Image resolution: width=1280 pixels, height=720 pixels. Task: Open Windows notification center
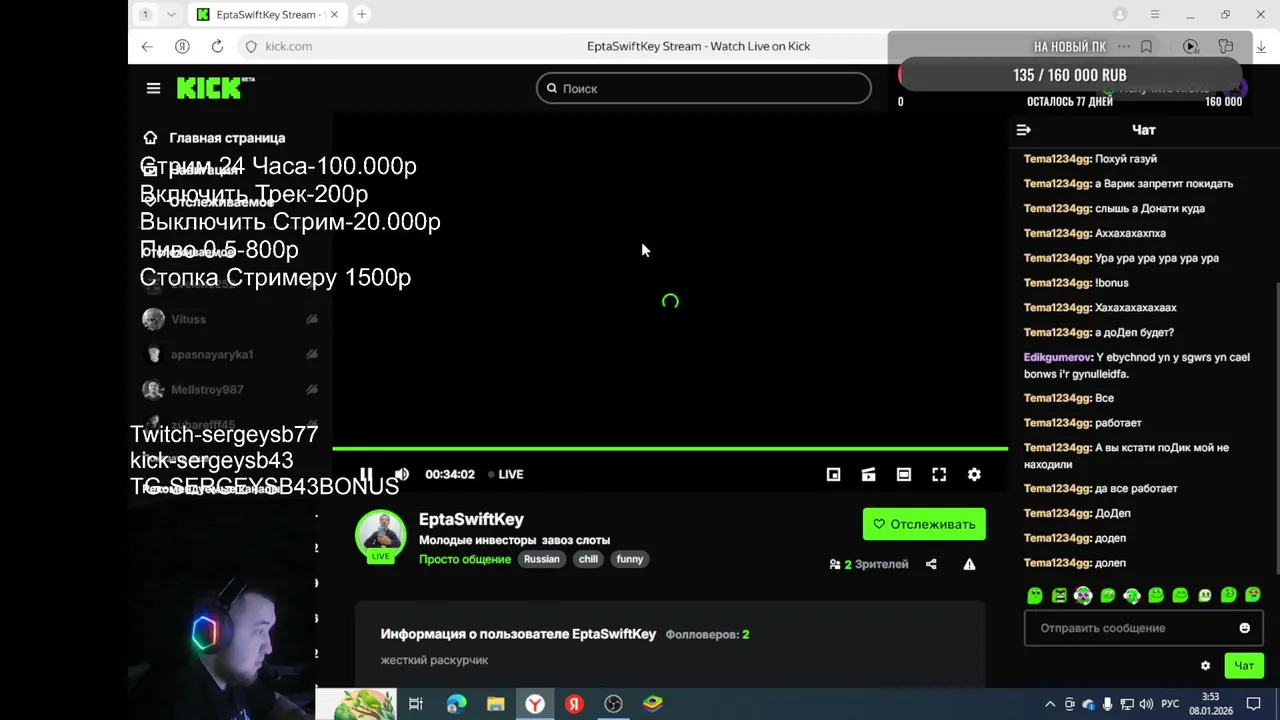pyautogui.click(x=1254, y=704)
